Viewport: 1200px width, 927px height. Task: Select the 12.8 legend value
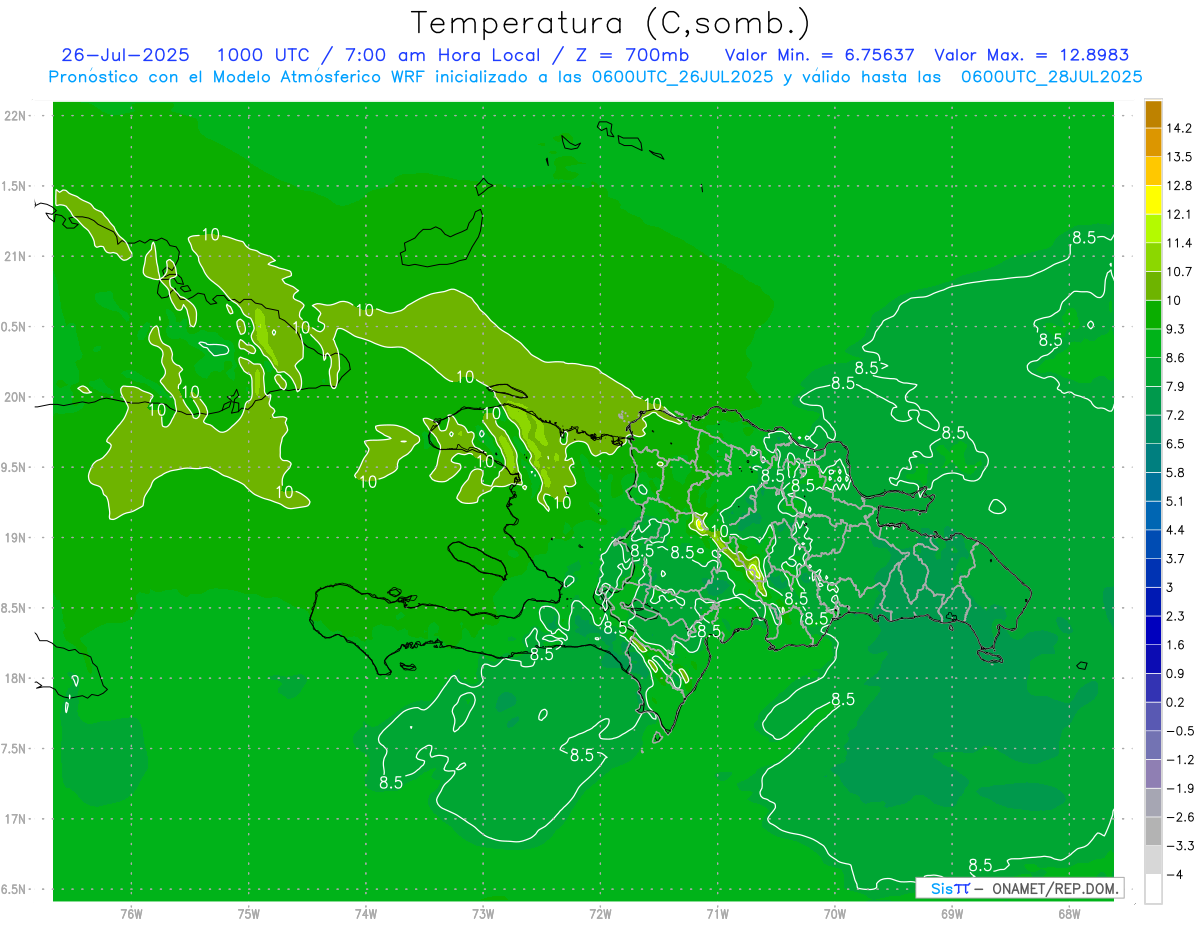click(x=1180, y=186)
